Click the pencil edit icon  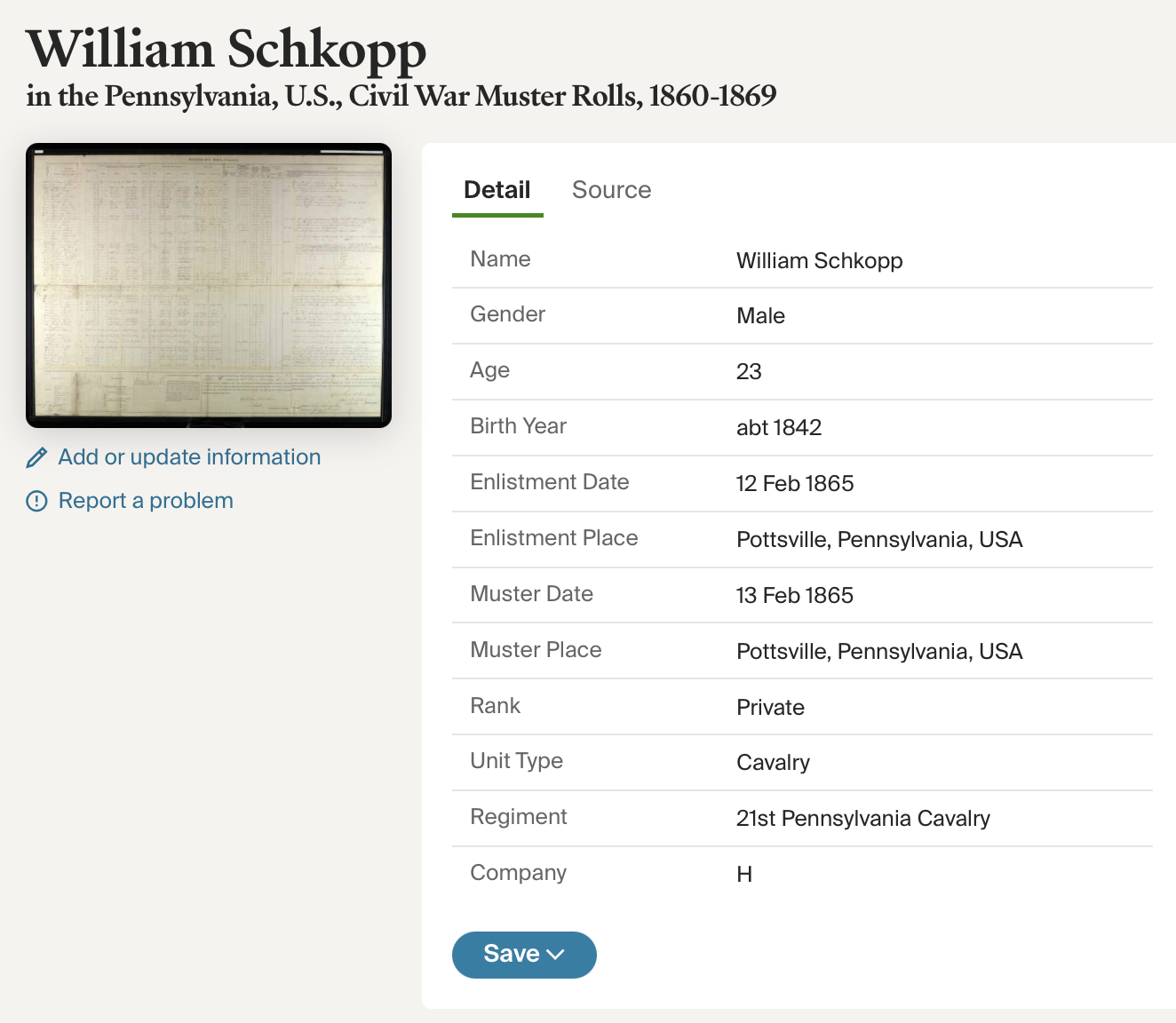point(36,457)
